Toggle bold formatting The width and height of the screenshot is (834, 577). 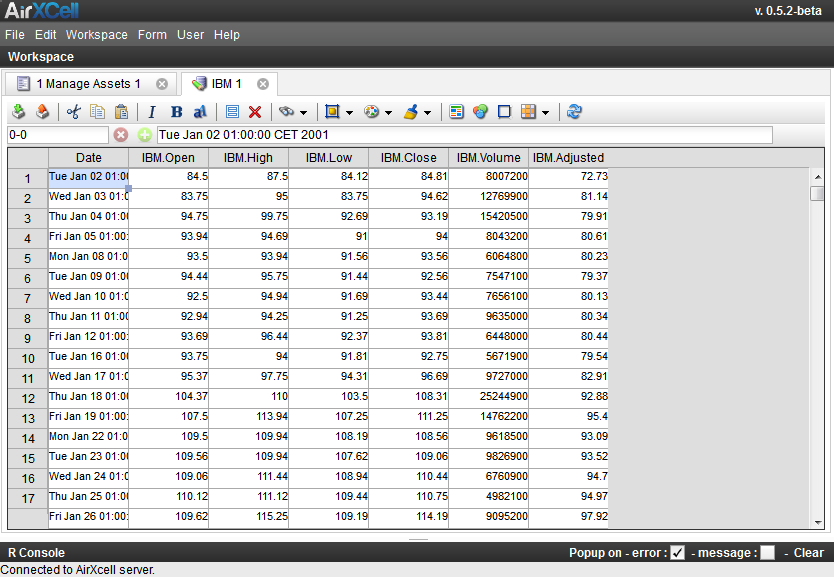[177, 112]
